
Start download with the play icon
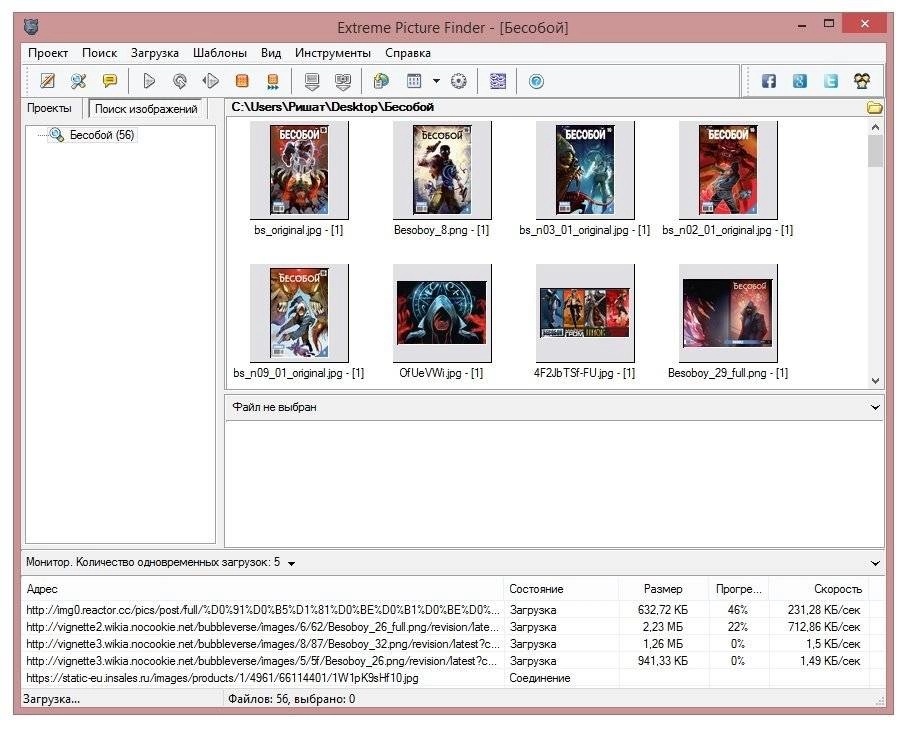tap(149, 81)
